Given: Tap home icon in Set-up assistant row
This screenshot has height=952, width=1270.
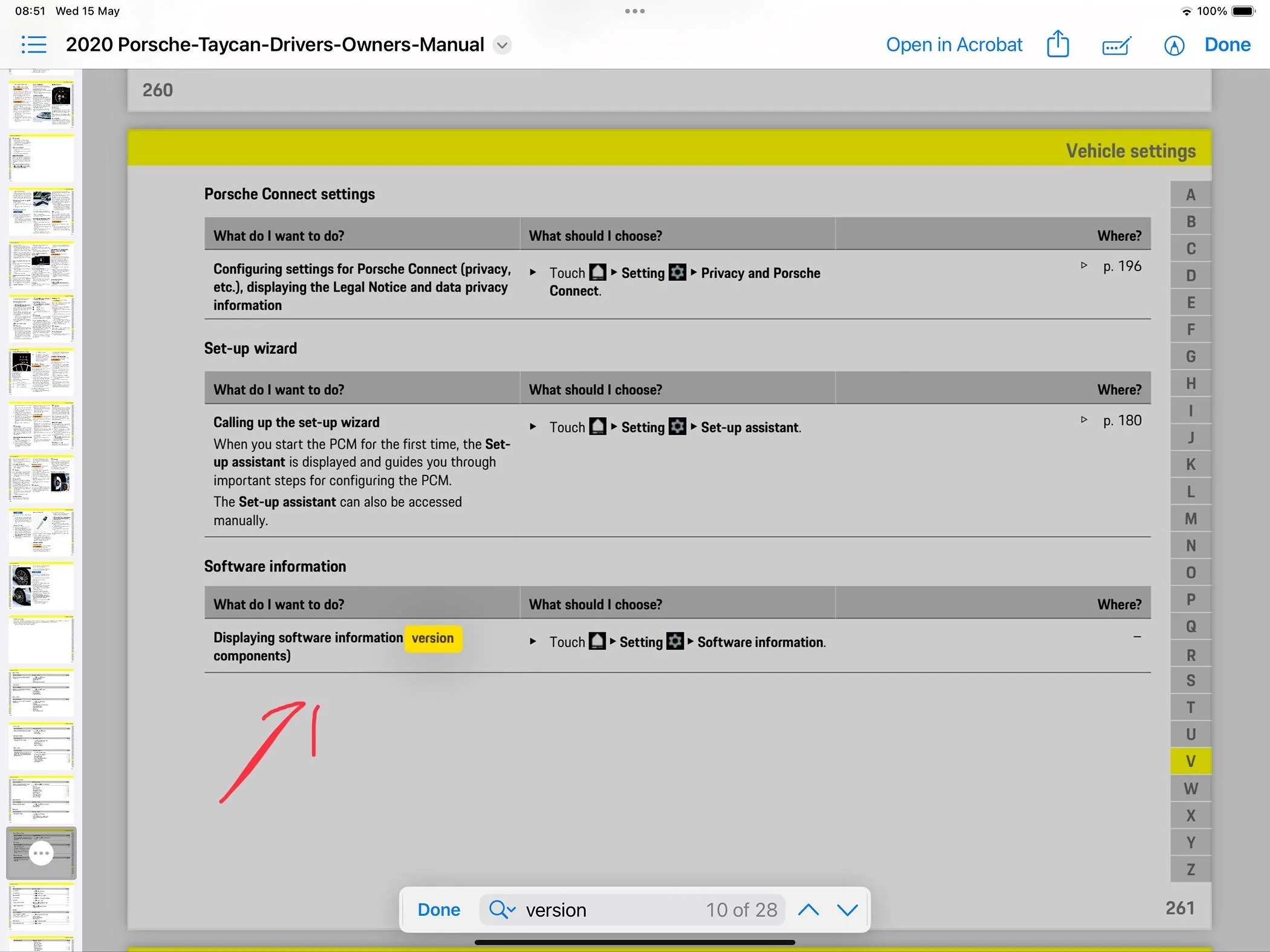Looking at the screenshot, I should click(x=598, y=426).
